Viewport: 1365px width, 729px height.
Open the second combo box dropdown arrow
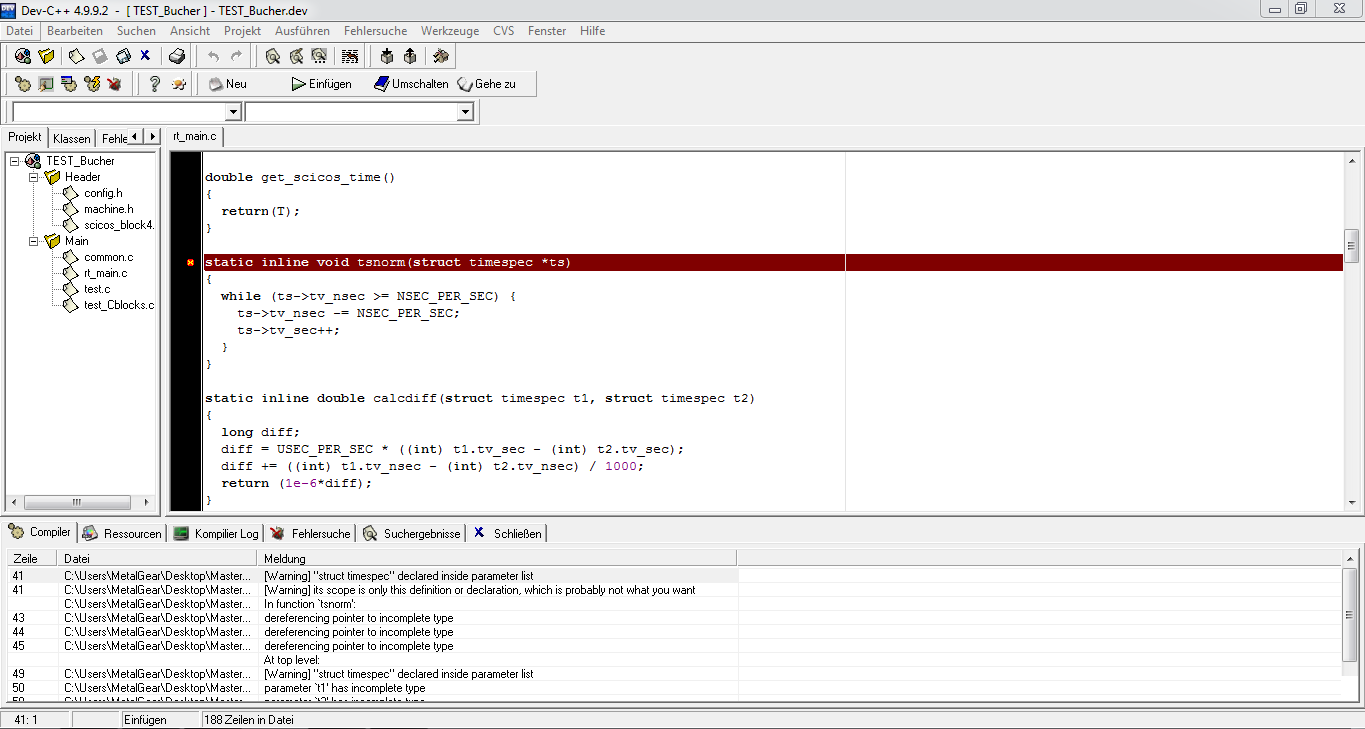pyautogui.click(x=464, y=112)
